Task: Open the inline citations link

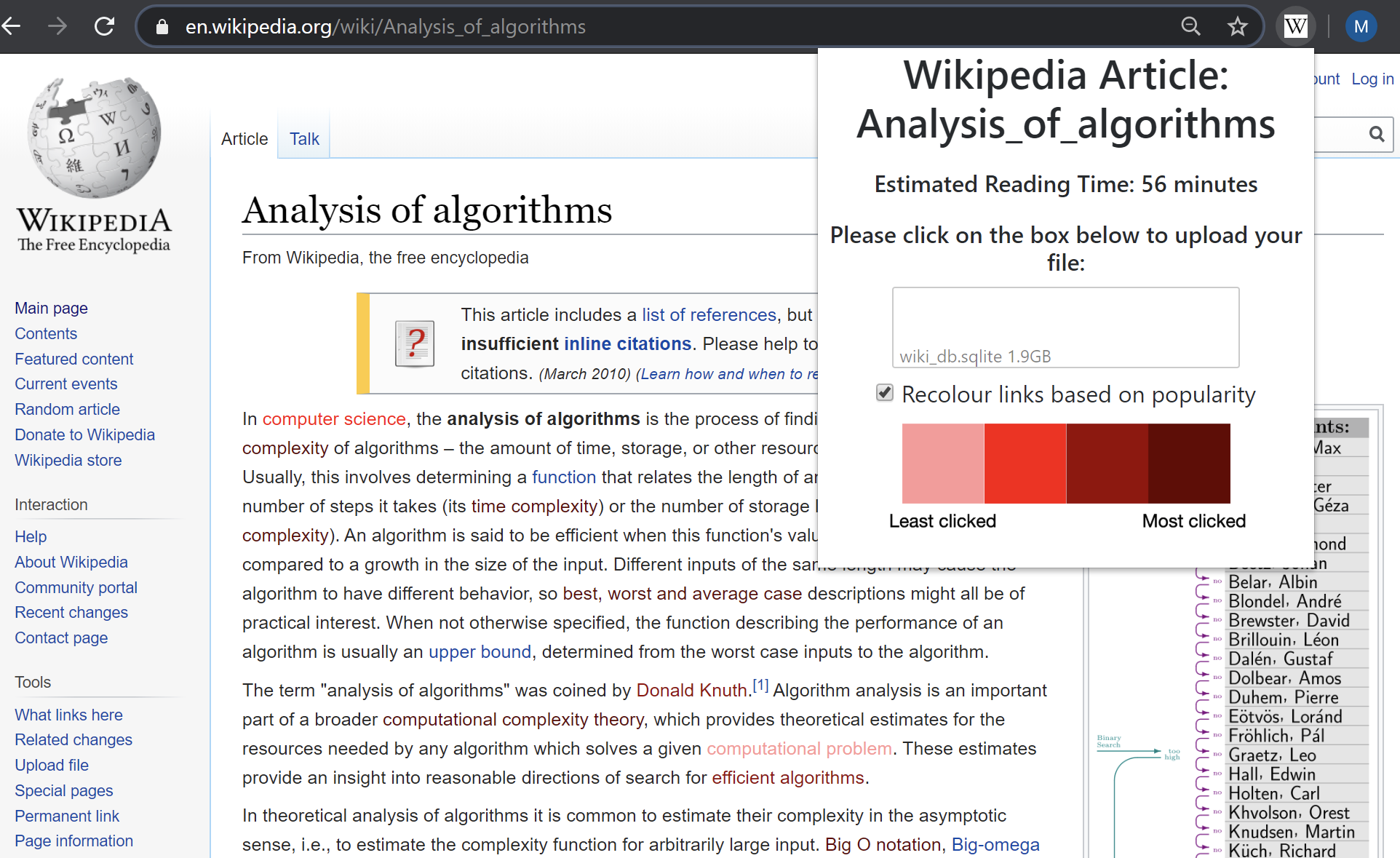Action: pyautogui.click(x=627, y=343)
